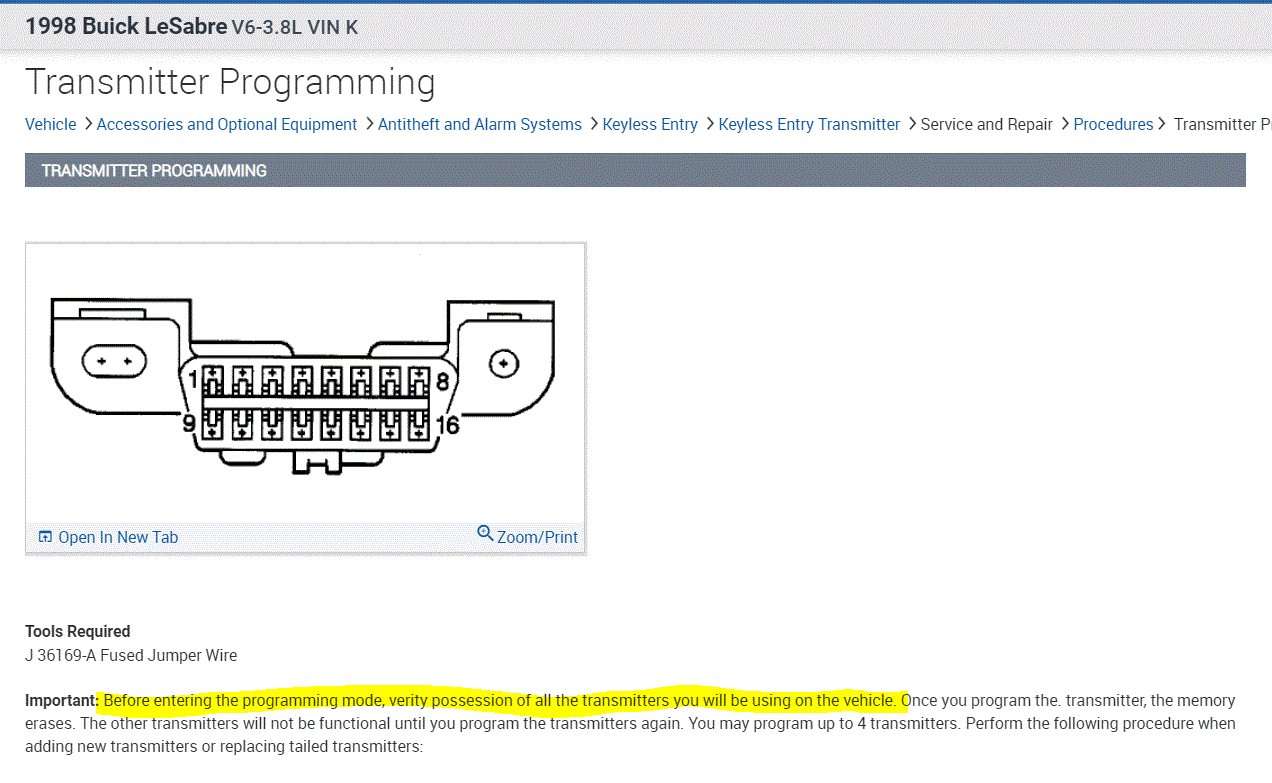Click the J 36169-A Fused Jumper Wire text
This screenshot has width=1272, height=783.
tap(131, 656)
